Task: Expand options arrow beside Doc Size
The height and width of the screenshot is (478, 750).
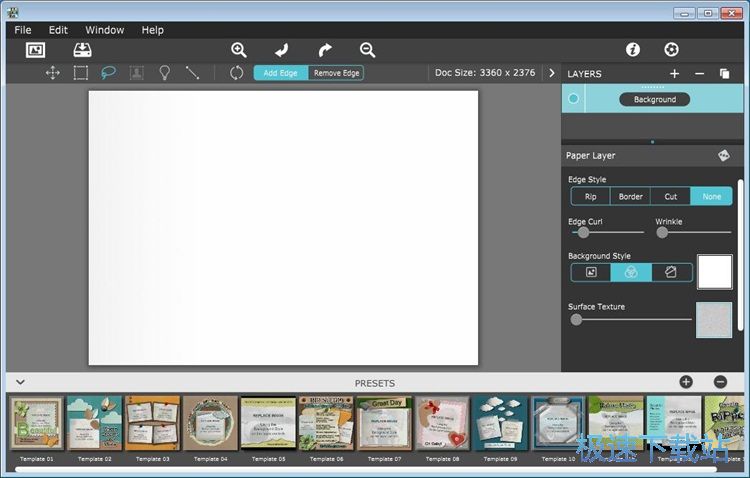Action: click(551, 73)
